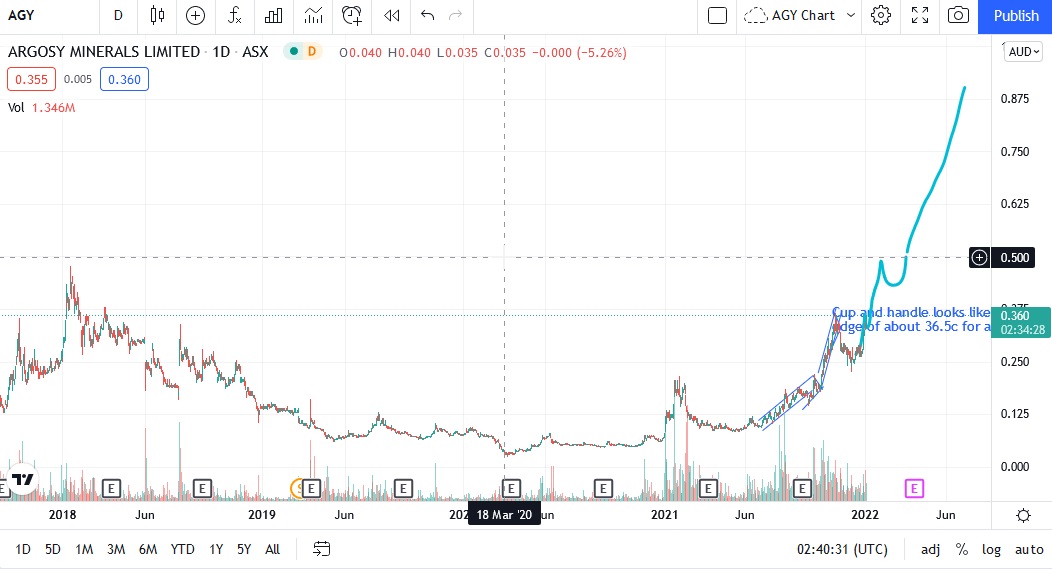Image resolution: width=1052 pixels, height=569 pixels.
Task: Click the redo arrow icon
Action: 456,15
